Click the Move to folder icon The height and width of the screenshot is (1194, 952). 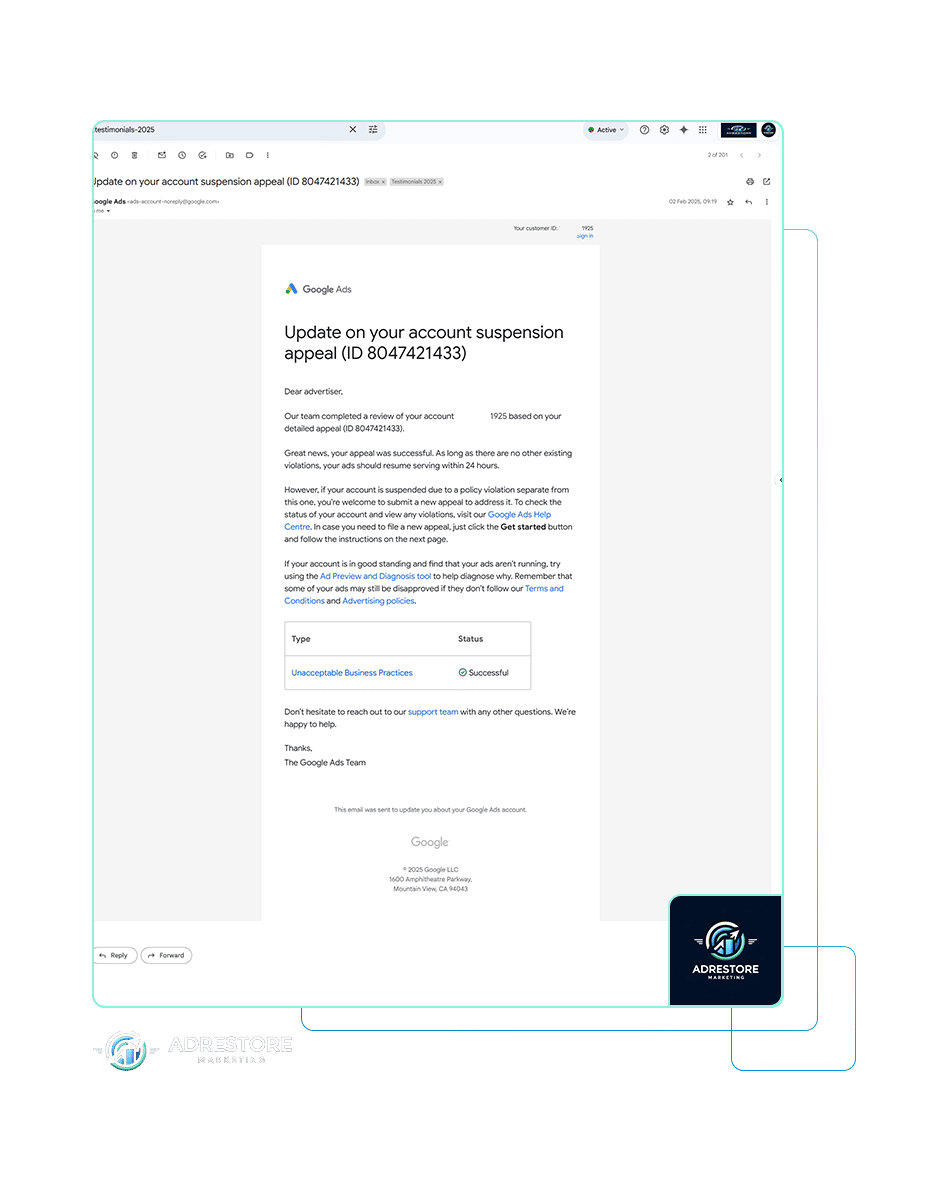pos(229,155)
